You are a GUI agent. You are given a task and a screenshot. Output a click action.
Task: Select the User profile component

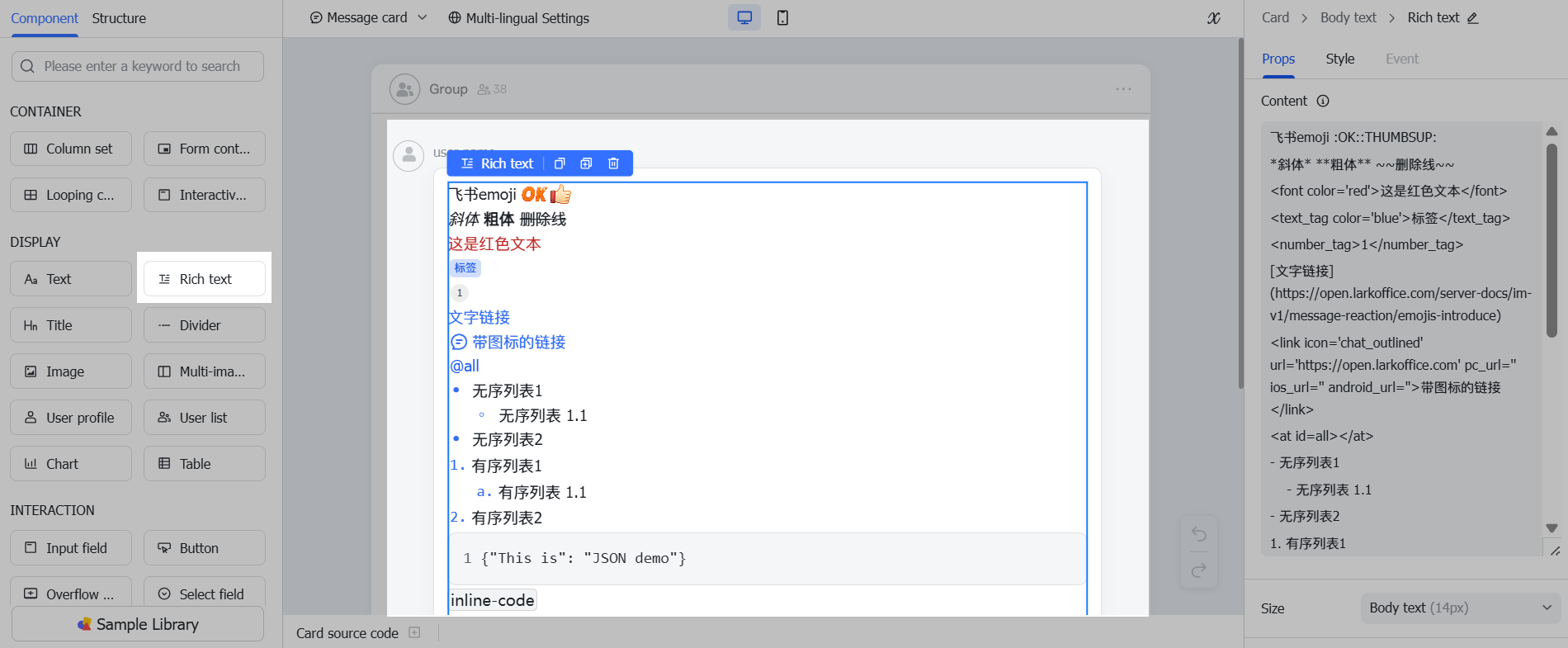tap(71, 418)
